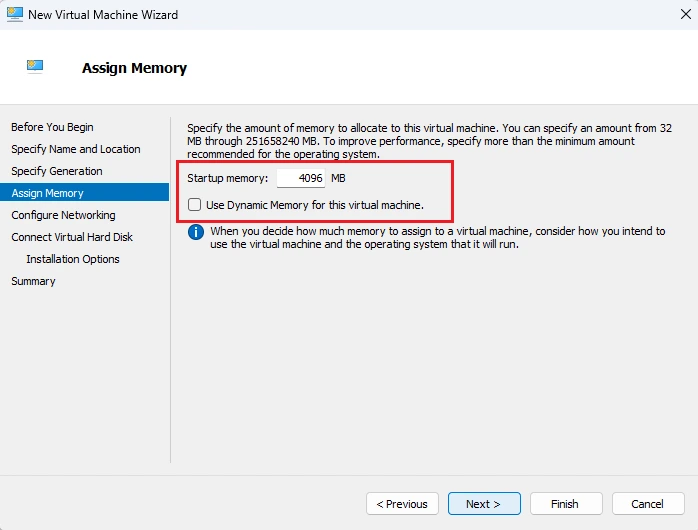Select the highlighted Assign Memory step

[85, 193]
